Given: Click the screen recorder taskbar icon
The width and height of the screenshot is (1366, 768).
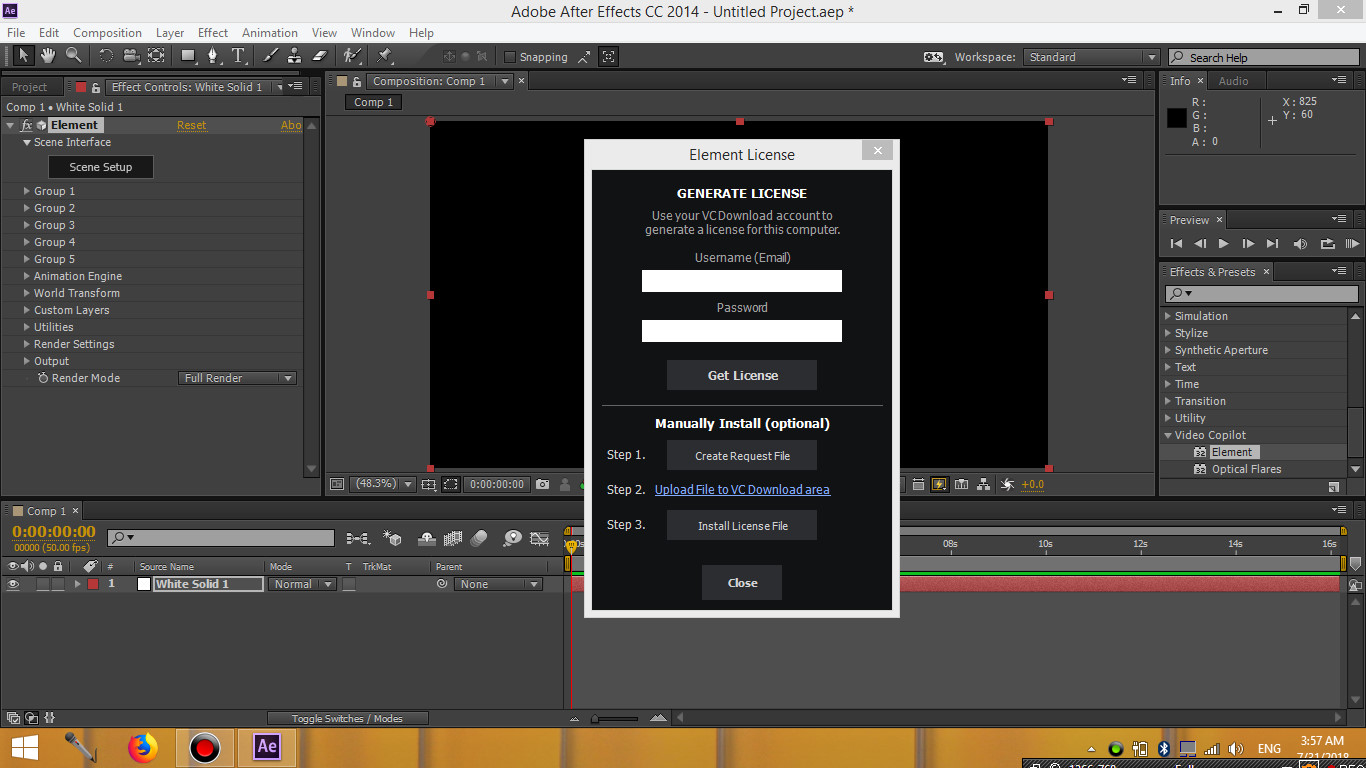Looking at the screenshot, I should point(205,747).
